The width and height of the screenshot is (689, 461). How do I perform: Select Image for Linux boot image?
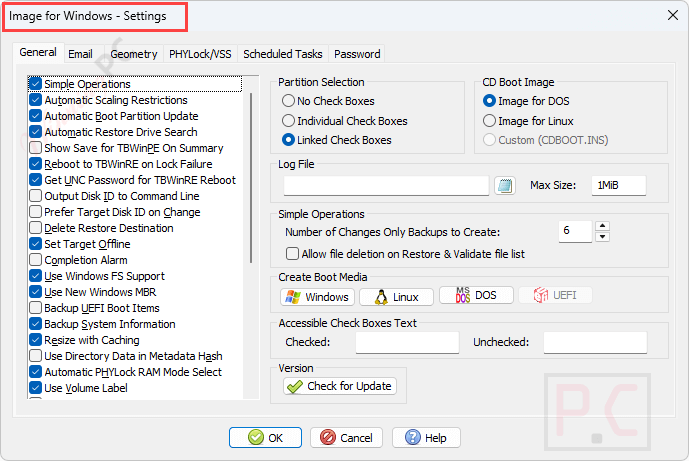(x=489, y=121)
